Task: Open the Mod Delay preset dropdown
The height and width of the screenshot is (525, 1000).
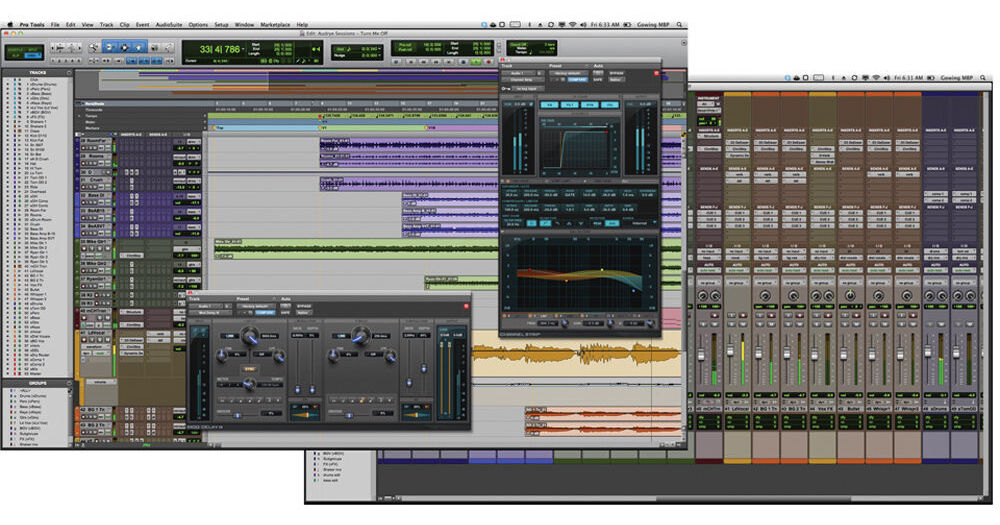Action: [253, 304]
